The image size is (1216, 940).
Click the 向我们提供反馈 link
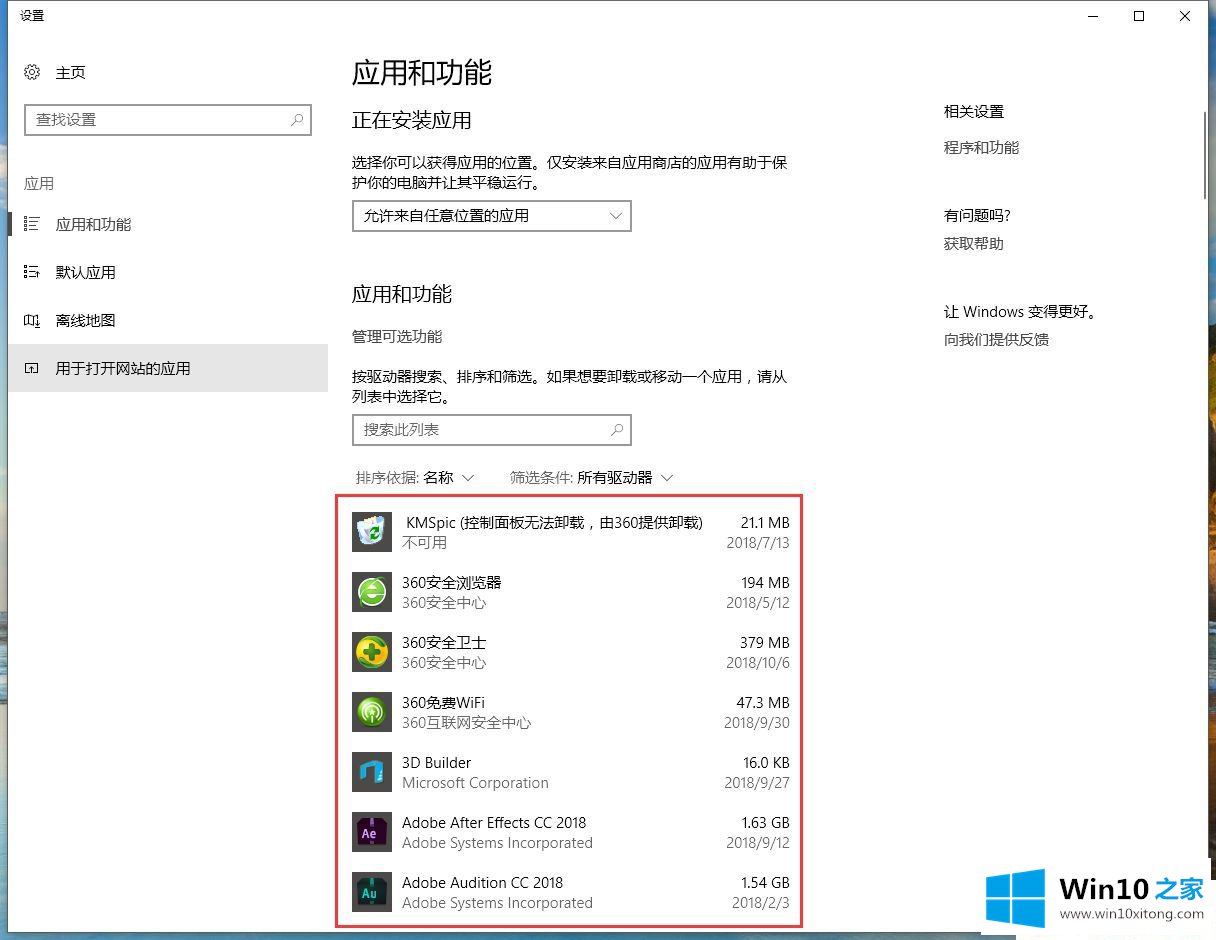click(x=996, y=339)
